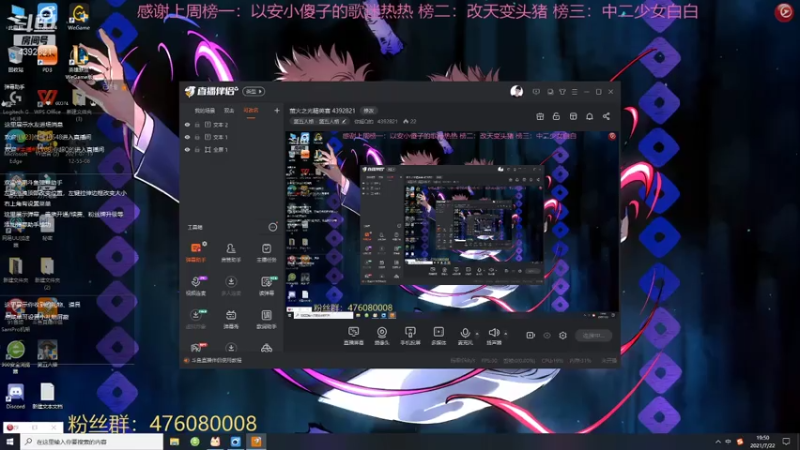Image resolution: width=800 pixels, height=450 pixels.
Task: Open File Explorer from taskbar
Action: 174,441
